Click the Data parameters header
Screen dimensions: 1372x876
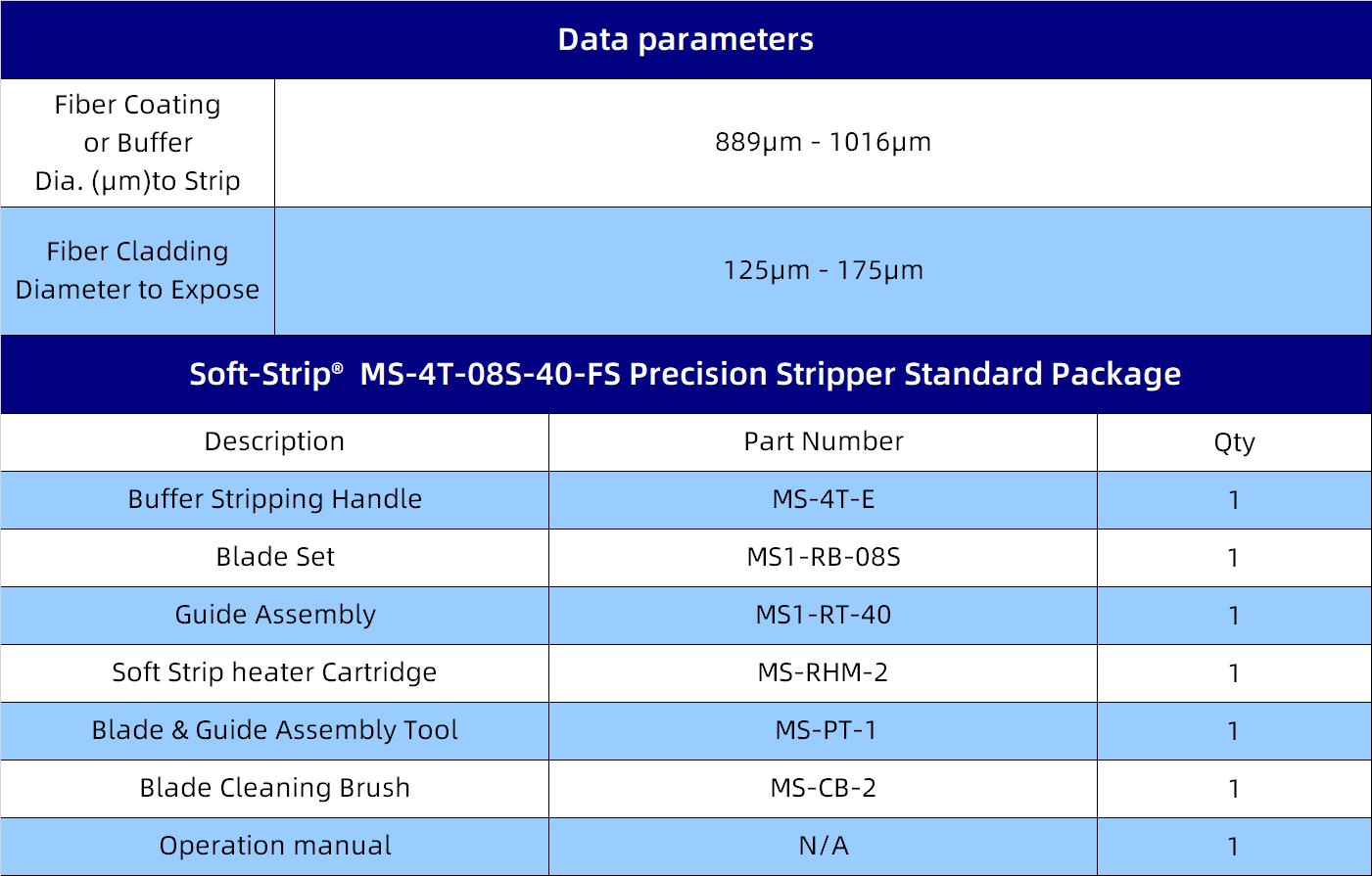pos(686,39)
